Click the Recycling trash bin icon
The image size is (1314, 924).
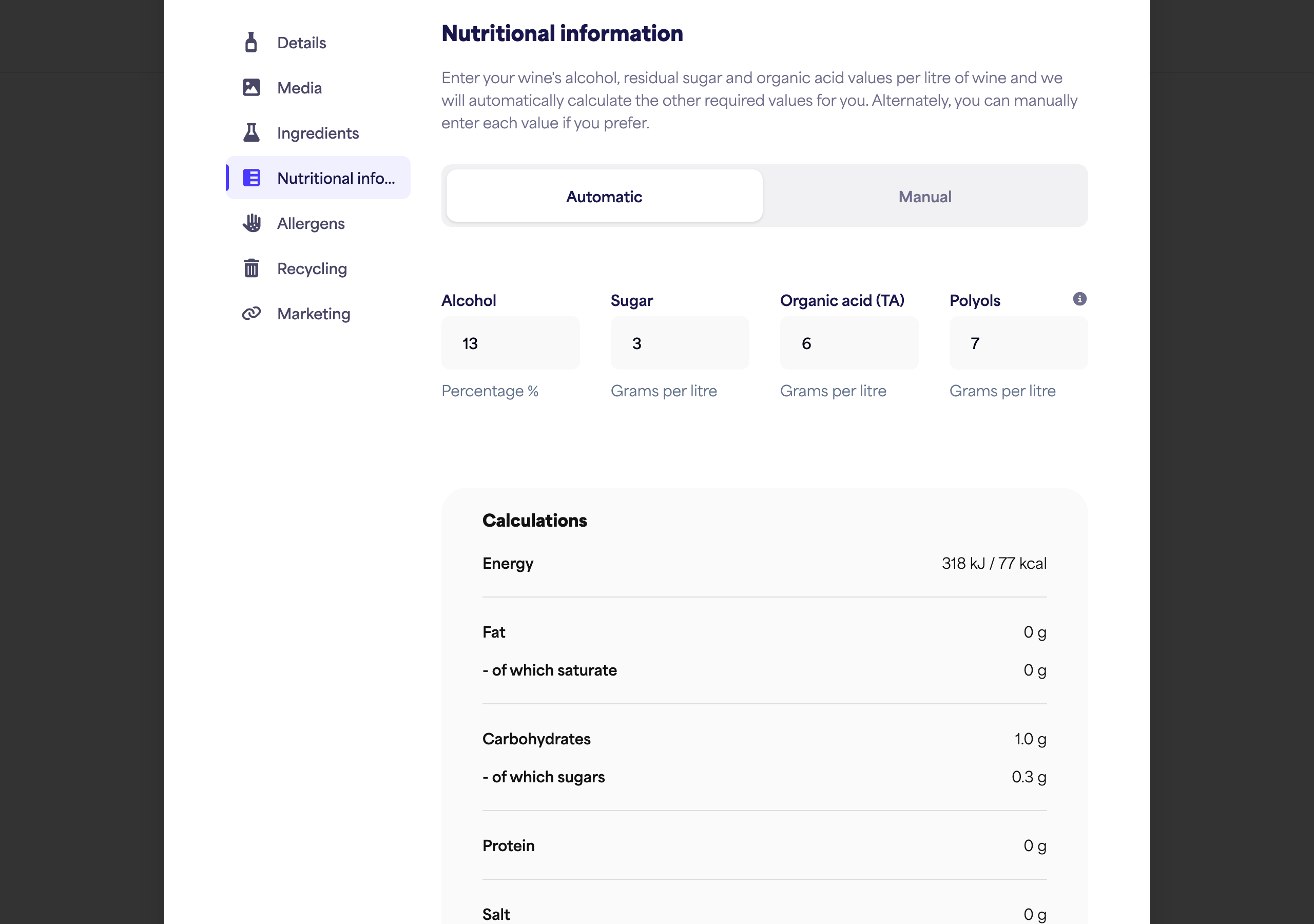click(251, 268)
